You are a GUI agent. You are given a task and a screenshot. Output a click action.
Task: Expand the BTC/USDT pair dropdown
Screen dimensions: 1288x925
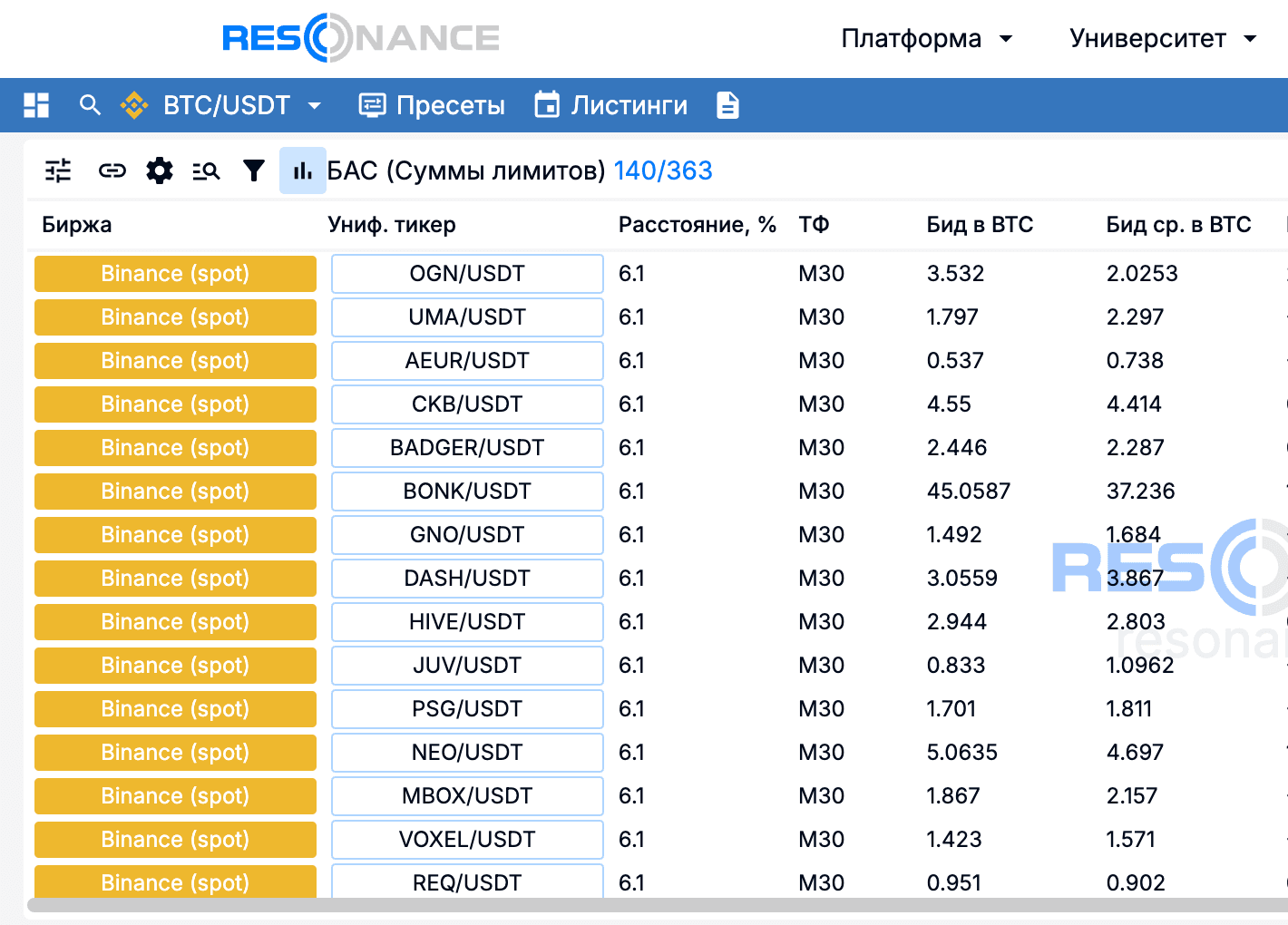point(315,105)
